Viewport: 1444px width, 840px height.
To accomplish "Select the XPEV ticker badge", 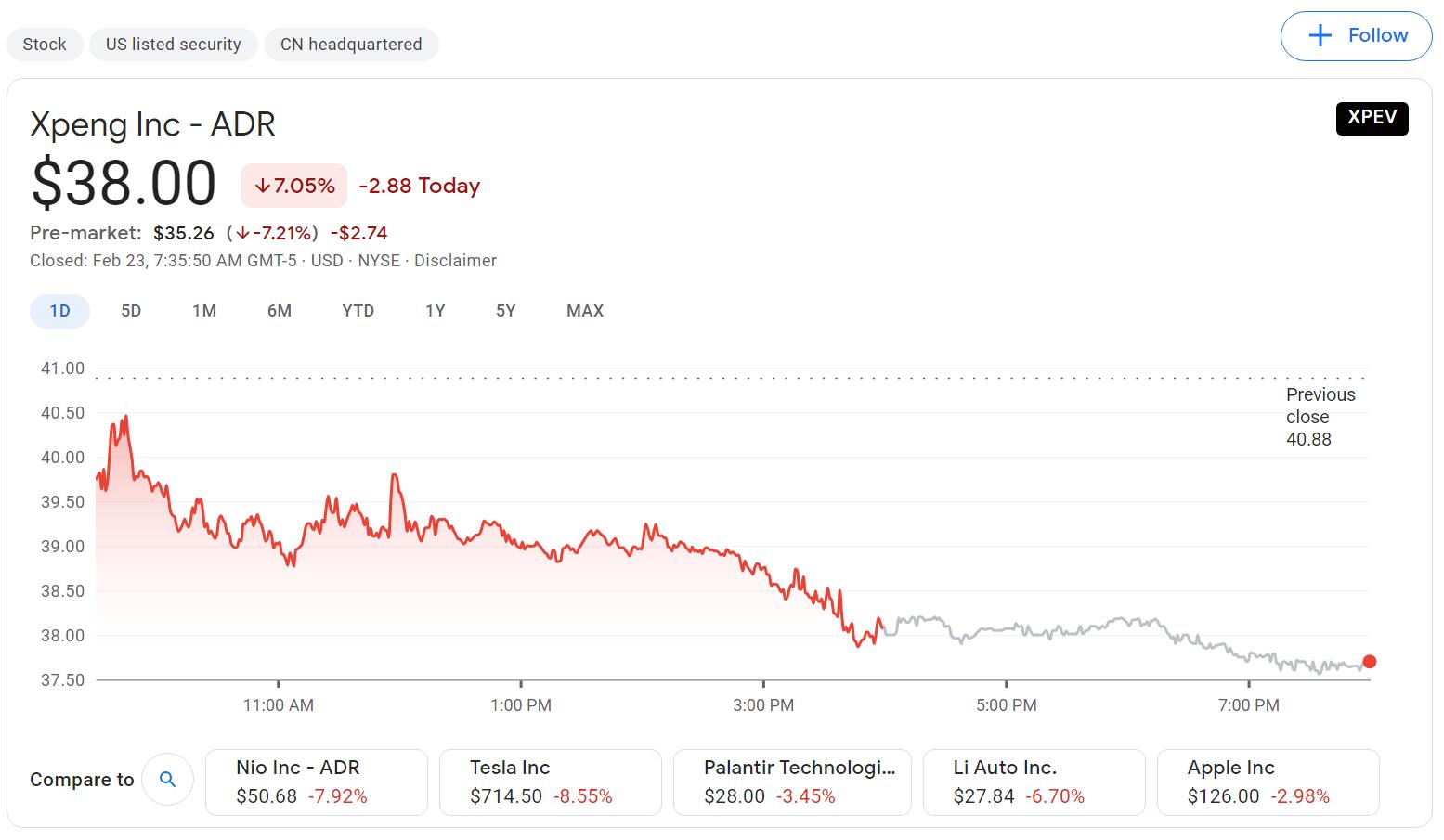I will [1372, 119].
